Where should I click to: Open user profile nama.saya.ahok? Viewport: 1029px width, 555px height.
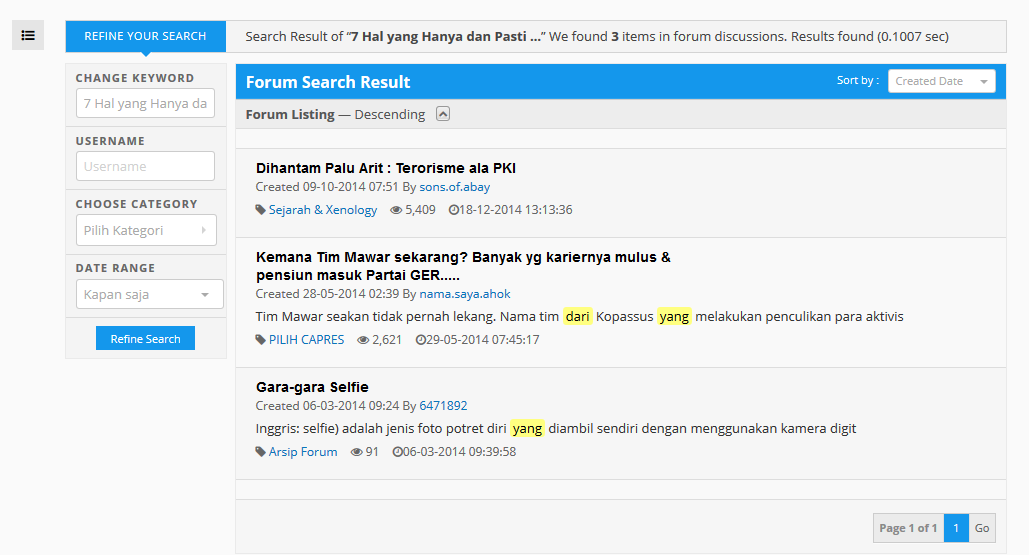(x=465, y=294)
